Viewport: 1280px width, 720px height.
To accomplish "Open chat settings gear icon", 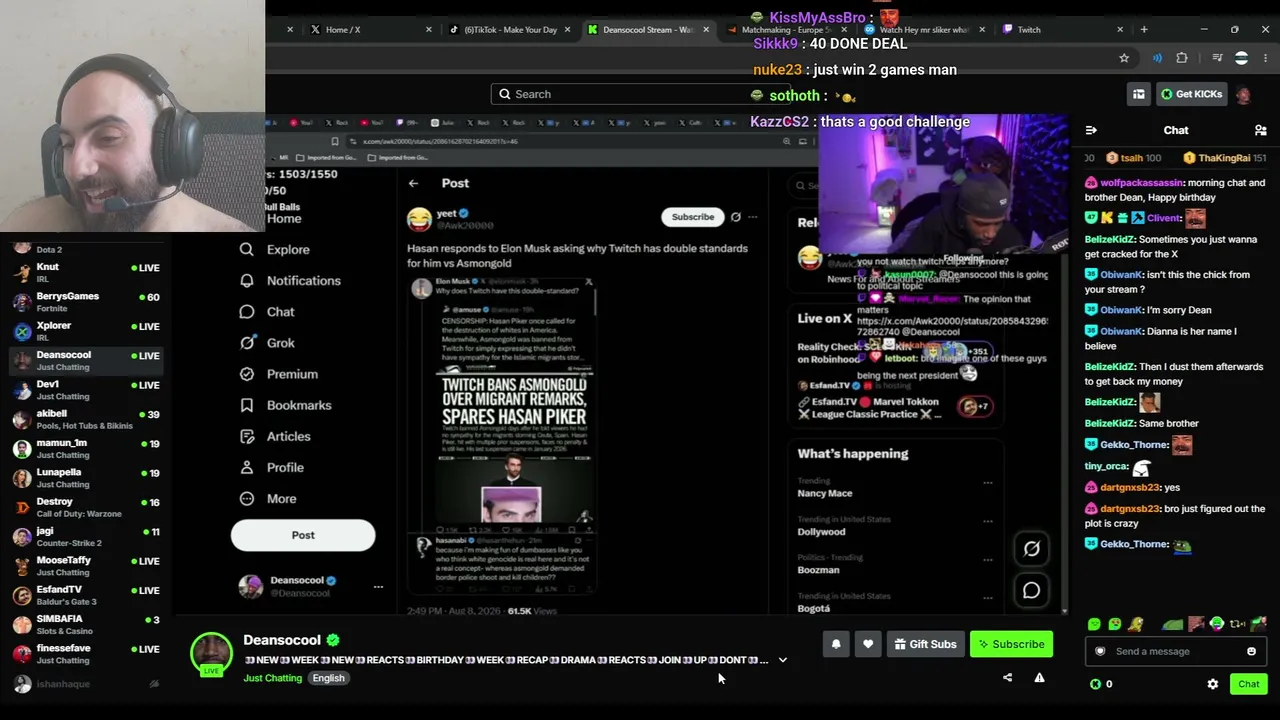I will click(1212, 684).
